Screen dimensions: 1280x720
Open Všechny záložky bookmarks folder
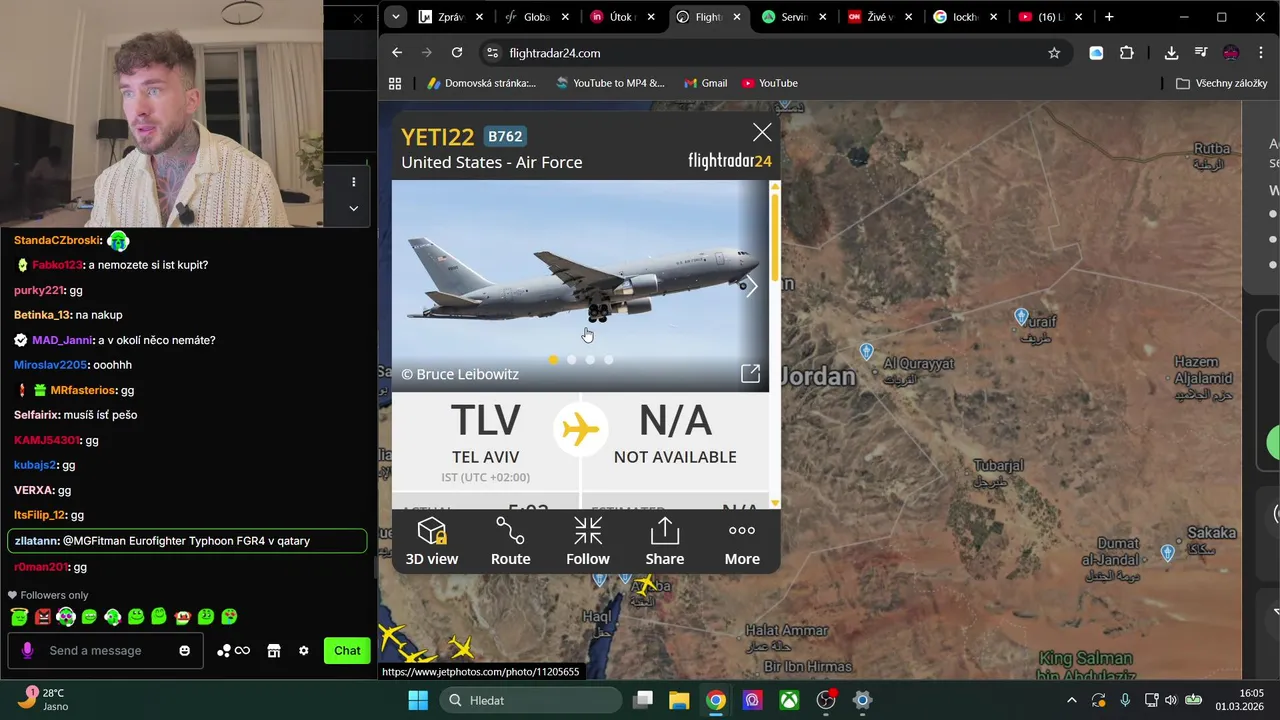coord(1222,83)
